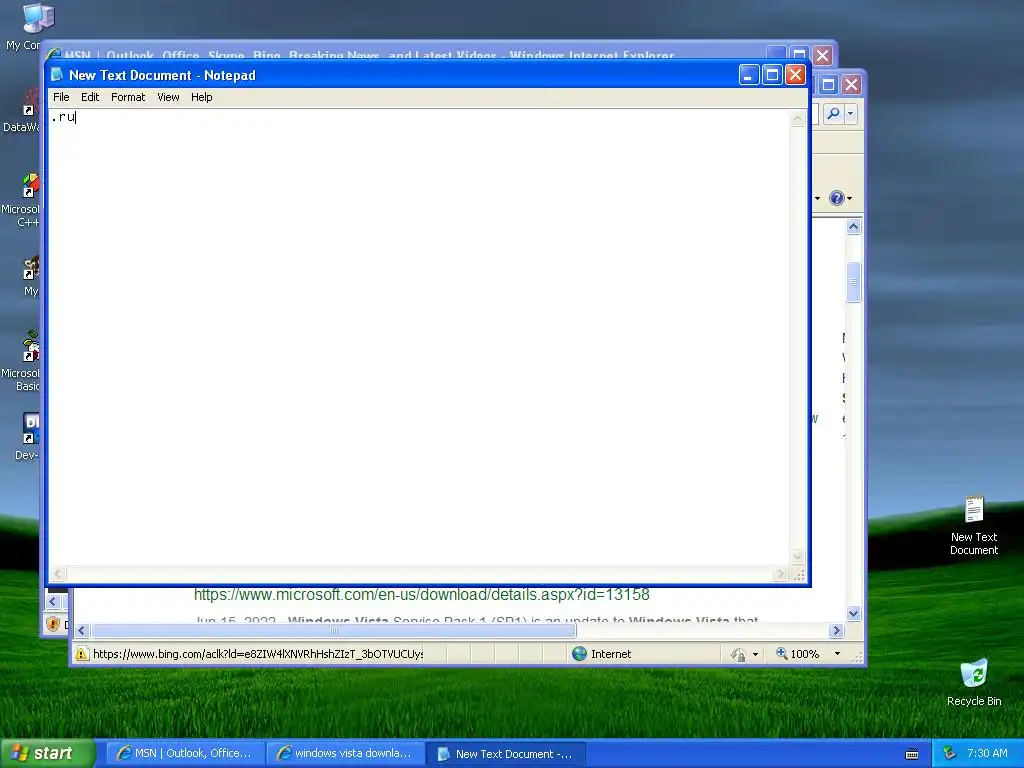Click the MSN window security shield icon
Image resolution: width=1024 pixels, height=768 pixels.
(54, 624)
